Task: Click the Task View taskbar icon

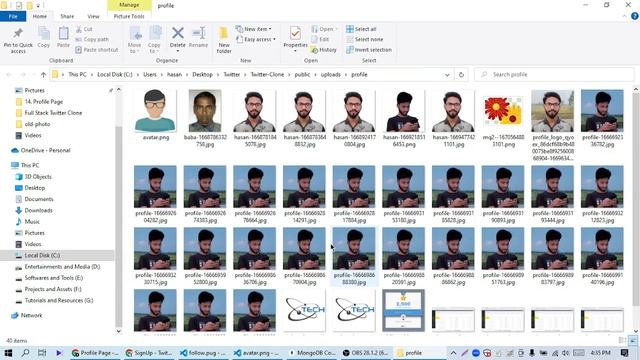Action: [42, 353]
